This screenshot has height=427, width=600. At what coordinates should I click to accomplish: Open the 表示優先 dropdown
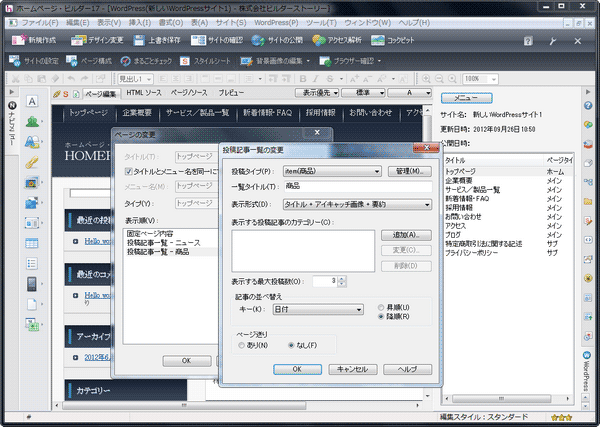[x=317, y=93]
